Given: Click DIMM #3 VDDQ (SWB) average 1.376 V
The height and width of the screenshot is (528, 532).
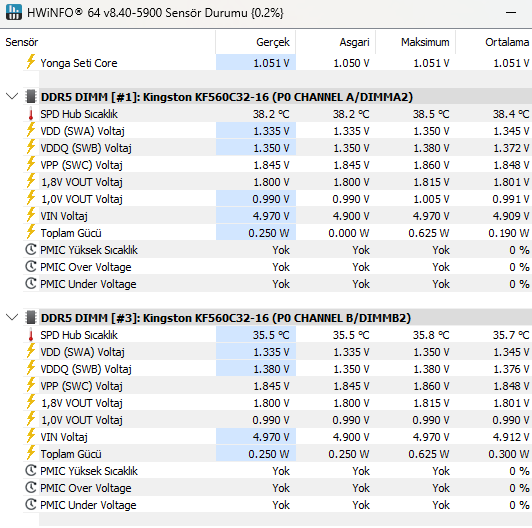Looking at the screenshot, I should 511,369.
